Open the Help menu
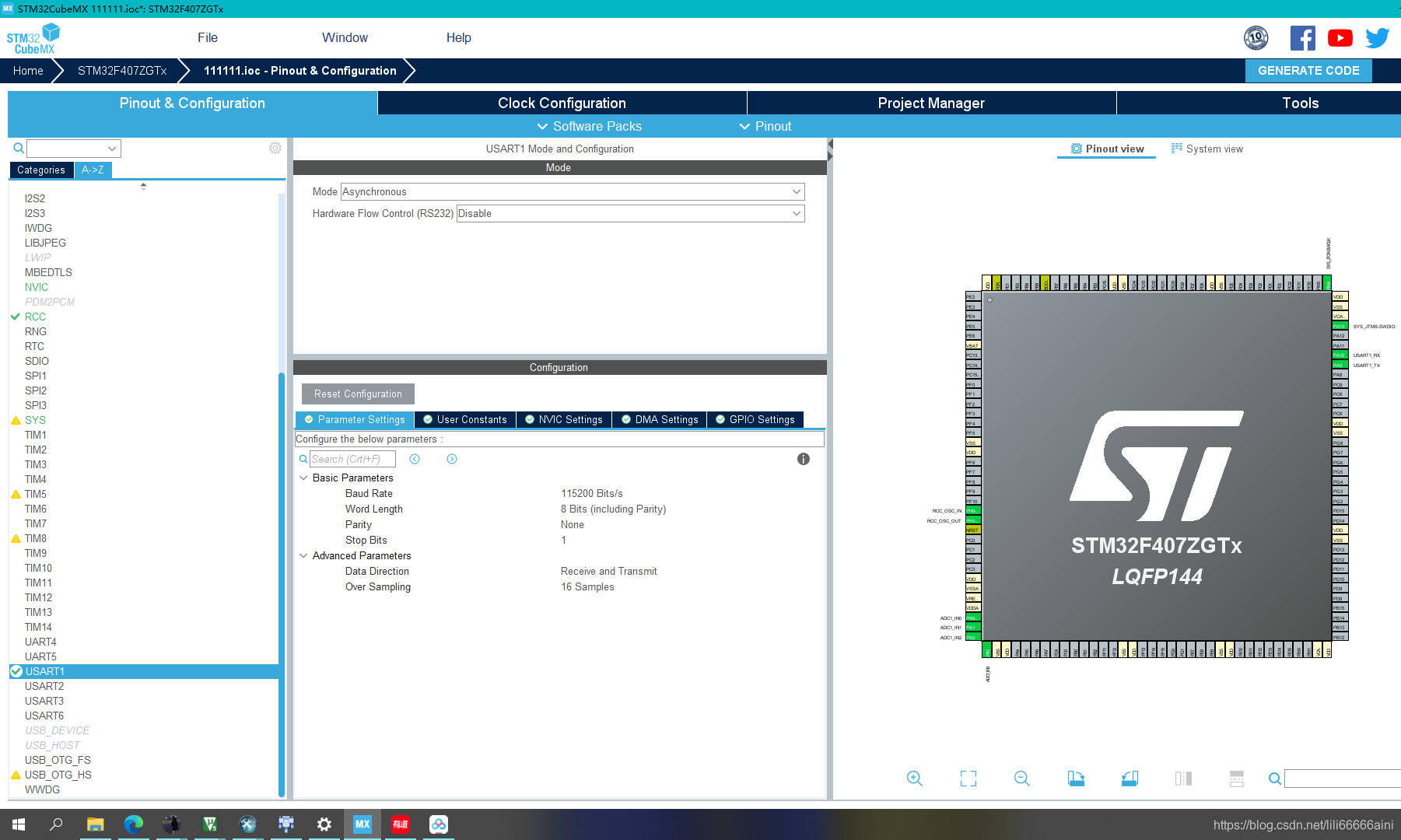1401x840 pixels. tap(459, 37)
